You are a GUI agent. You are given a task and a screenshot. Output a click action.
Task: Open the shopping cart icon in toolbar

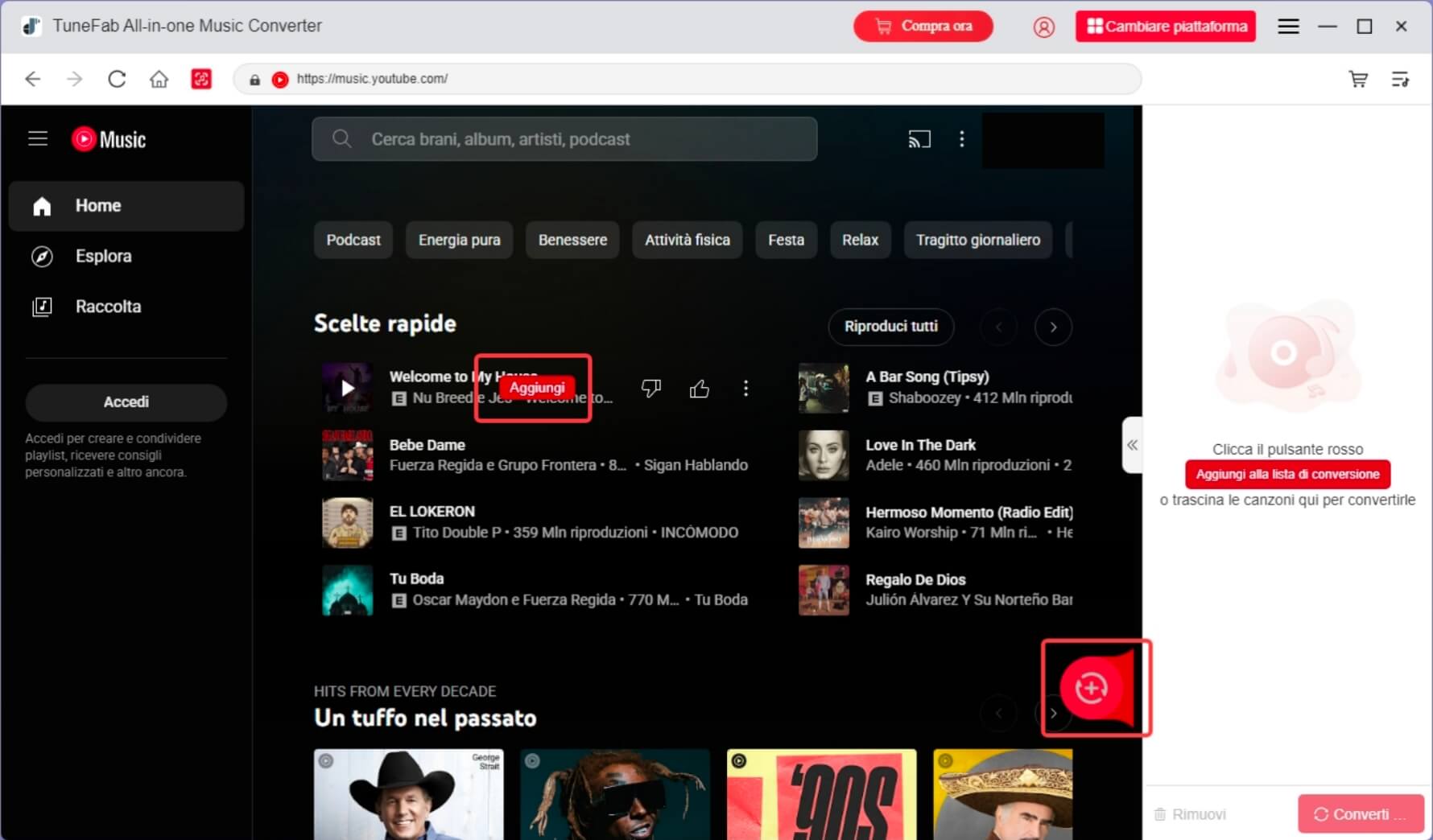coord(1358,79)
